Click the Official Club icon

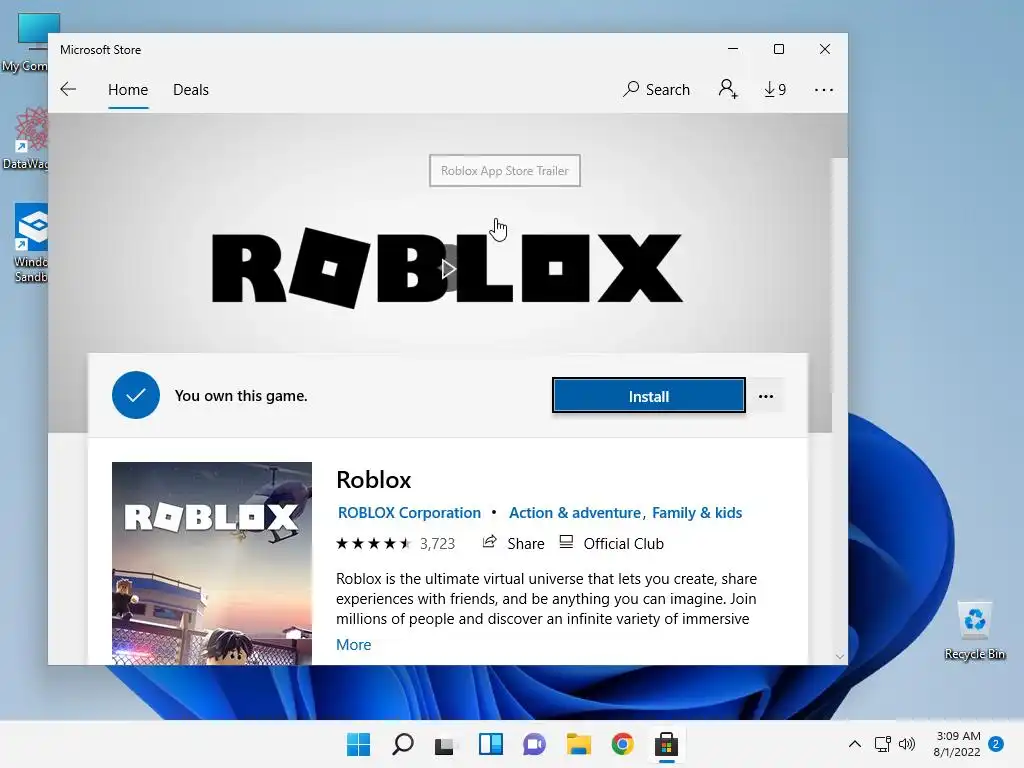566,542
